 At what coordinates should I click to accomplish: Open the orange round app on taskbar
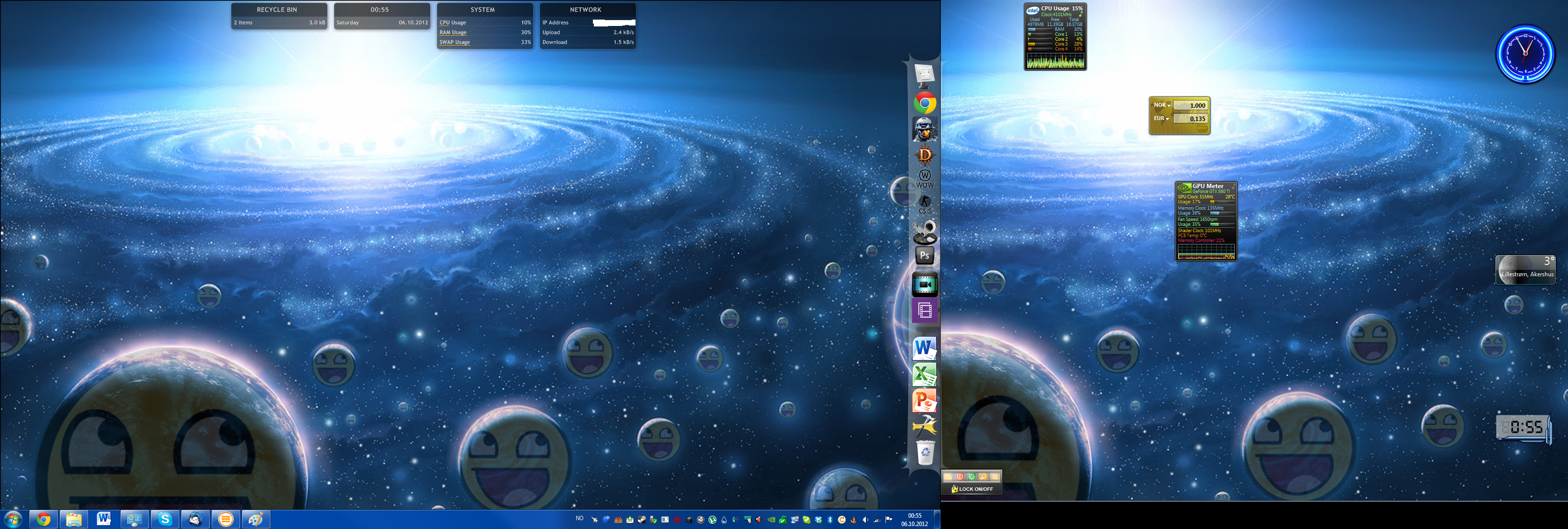[x=226, y=519]
